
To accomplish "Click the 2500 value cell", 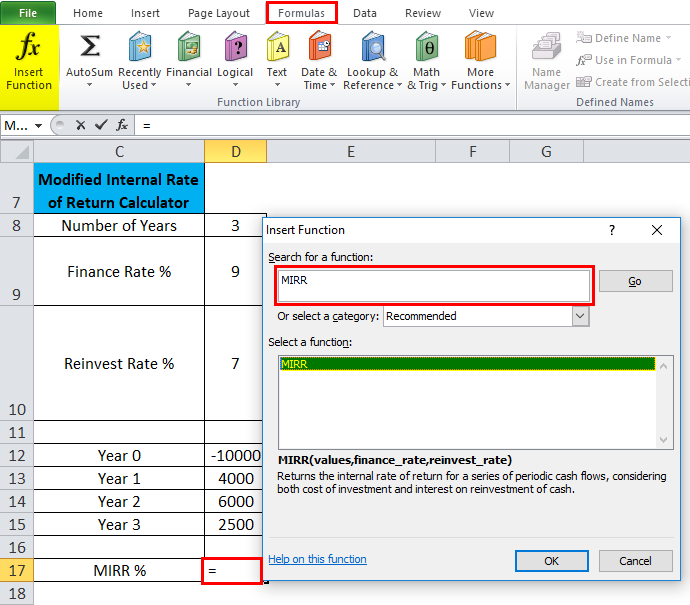I will point(234,524).
